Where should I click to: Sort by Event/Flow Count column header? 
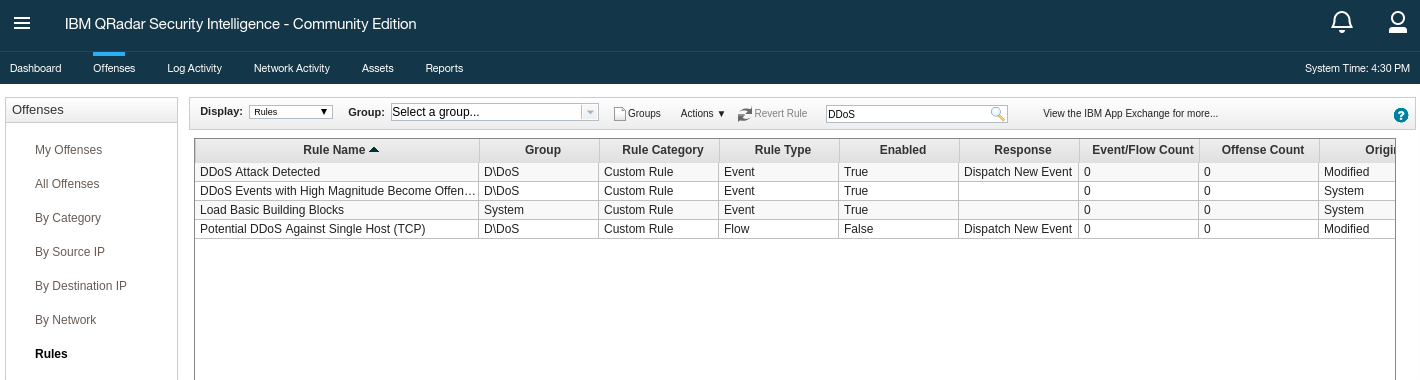(x=1140, y=150)
